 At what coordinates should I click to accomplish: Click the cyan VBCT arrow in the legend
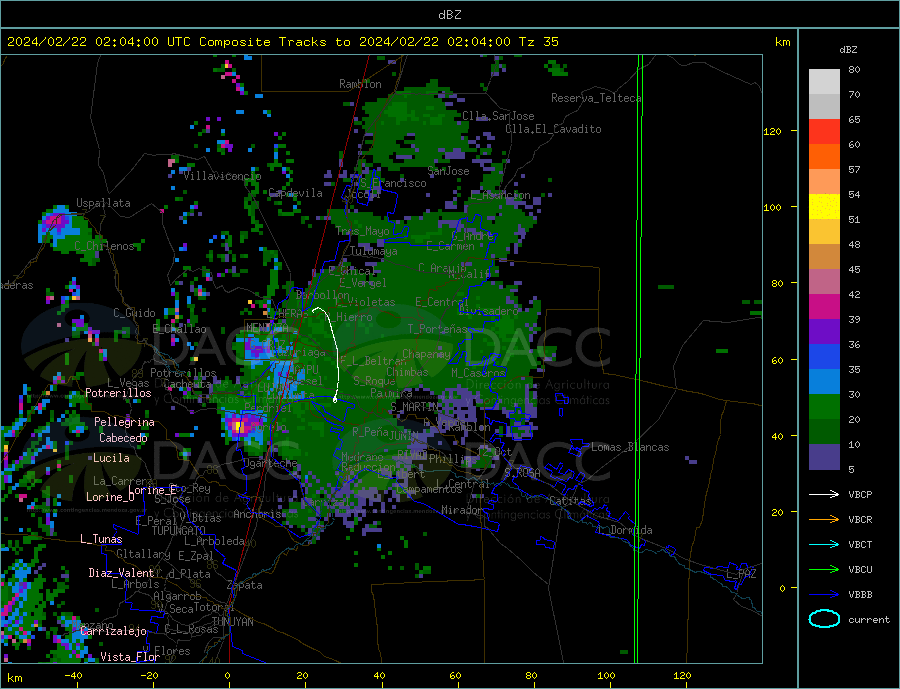coord(824,544)
